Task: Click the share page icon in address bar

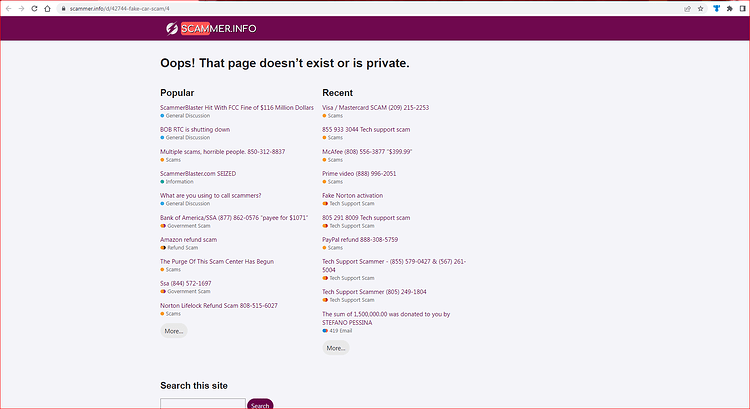Action: click(x=687, y=9)
